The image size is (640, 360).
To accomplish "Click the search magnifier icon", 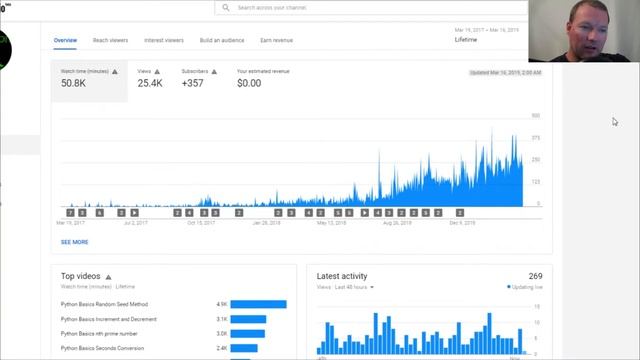I will 225,8.
